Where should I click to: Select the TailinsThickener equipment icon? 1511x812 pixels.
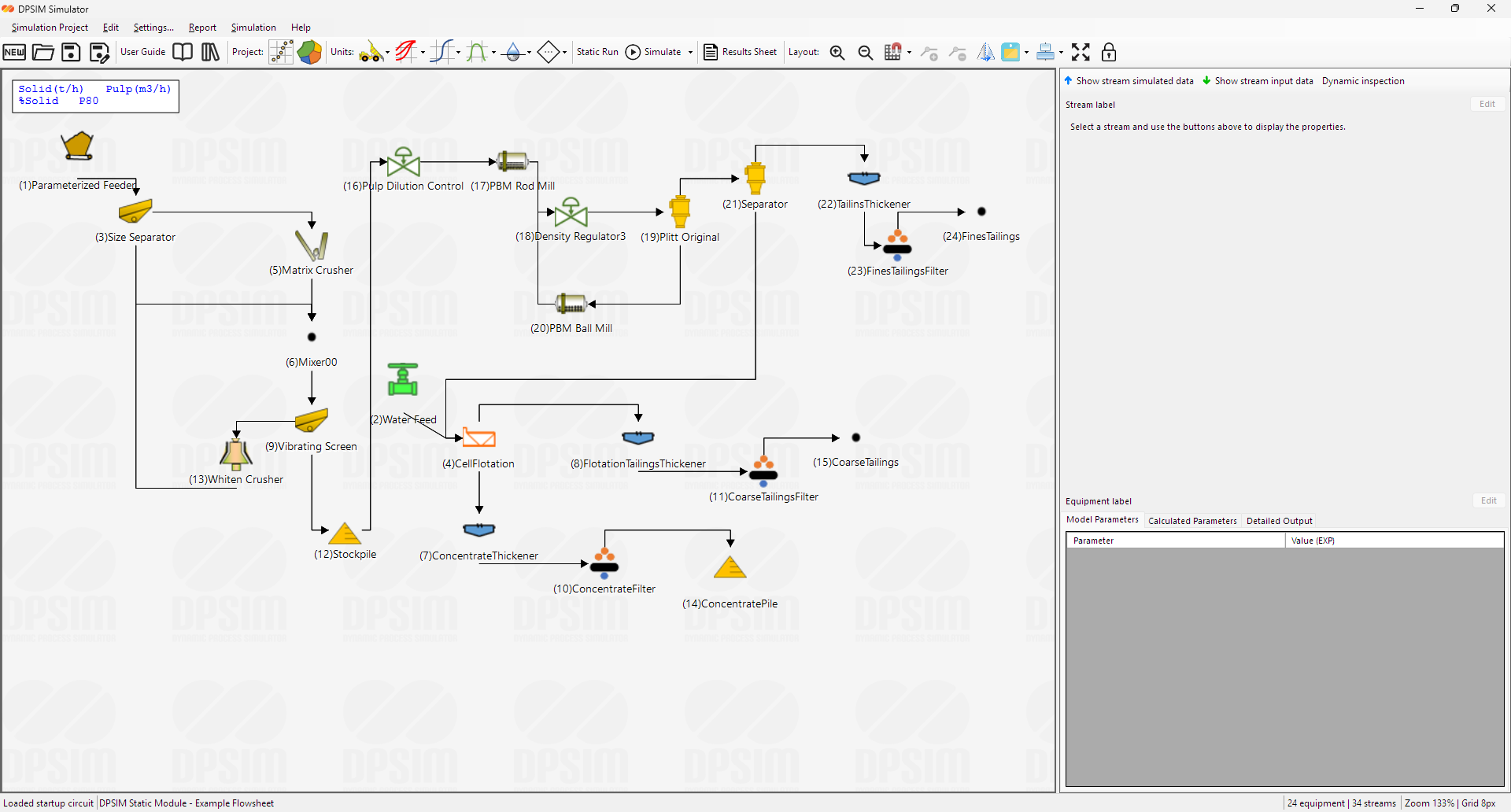point(864,179)
